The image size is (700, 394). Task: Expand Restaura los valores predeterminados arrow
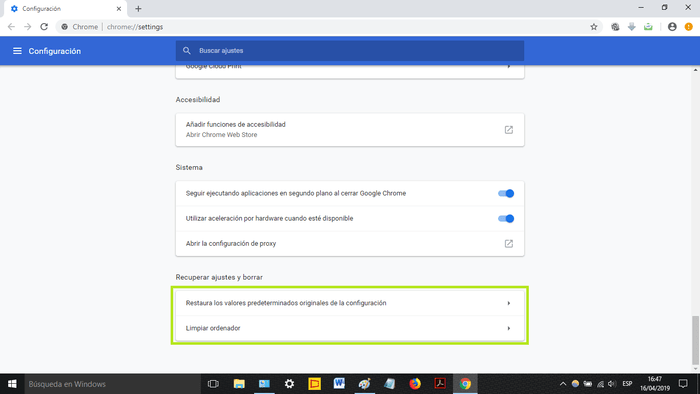pyautogui.click(x=508, y=303)
